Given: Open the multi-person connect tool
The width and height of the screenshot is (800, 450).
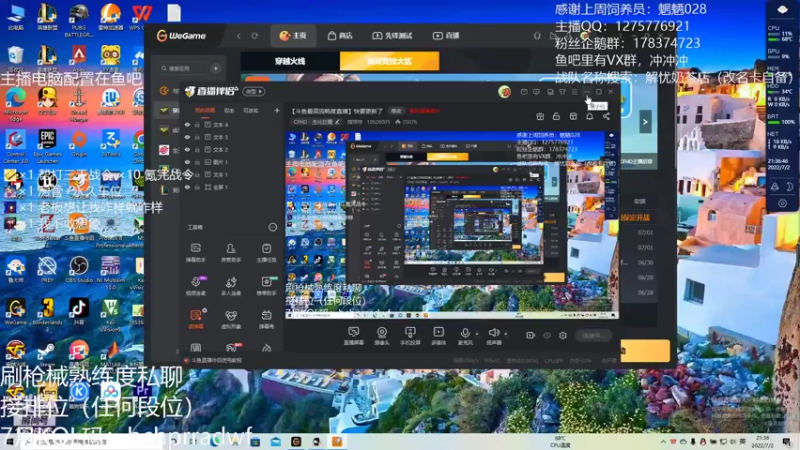Looking at the screenshot, I should 231,285.
